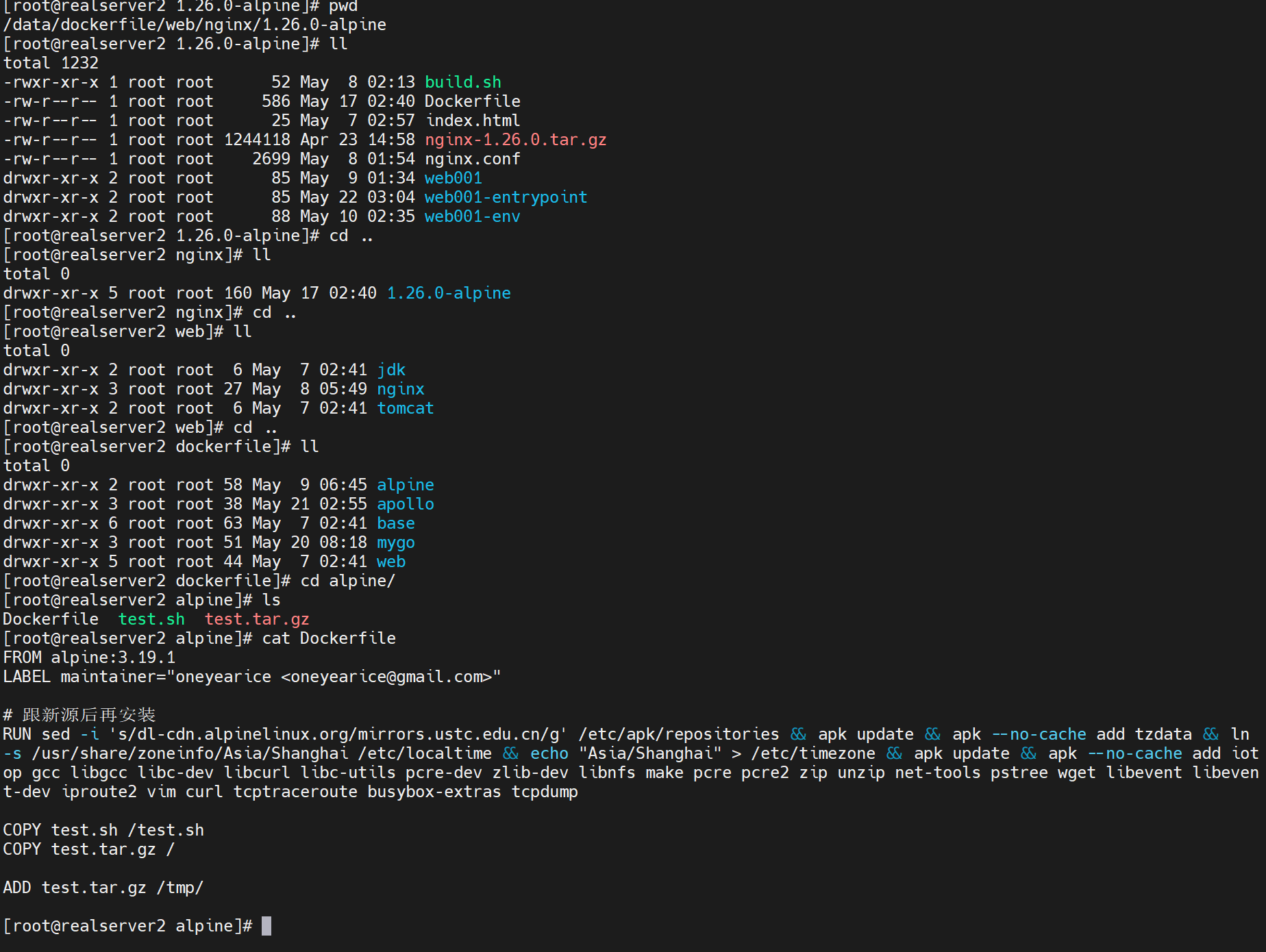The width and height of the screenshot is (1266, 952).
Task: Click the oneyearice@gmail.com email address
Action: click(386, 677)
